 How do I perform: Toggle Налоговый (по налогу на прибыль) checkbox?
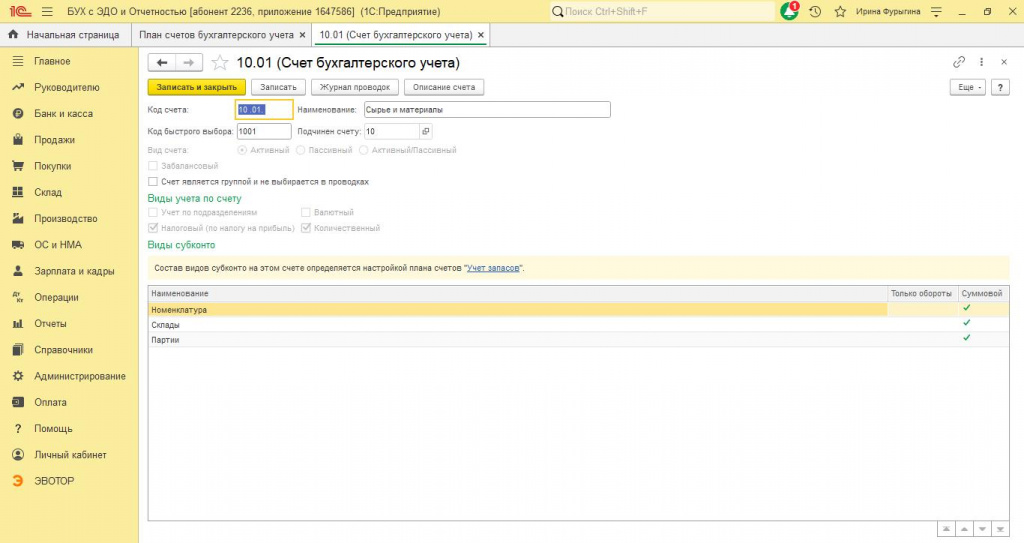coord(153,228)
